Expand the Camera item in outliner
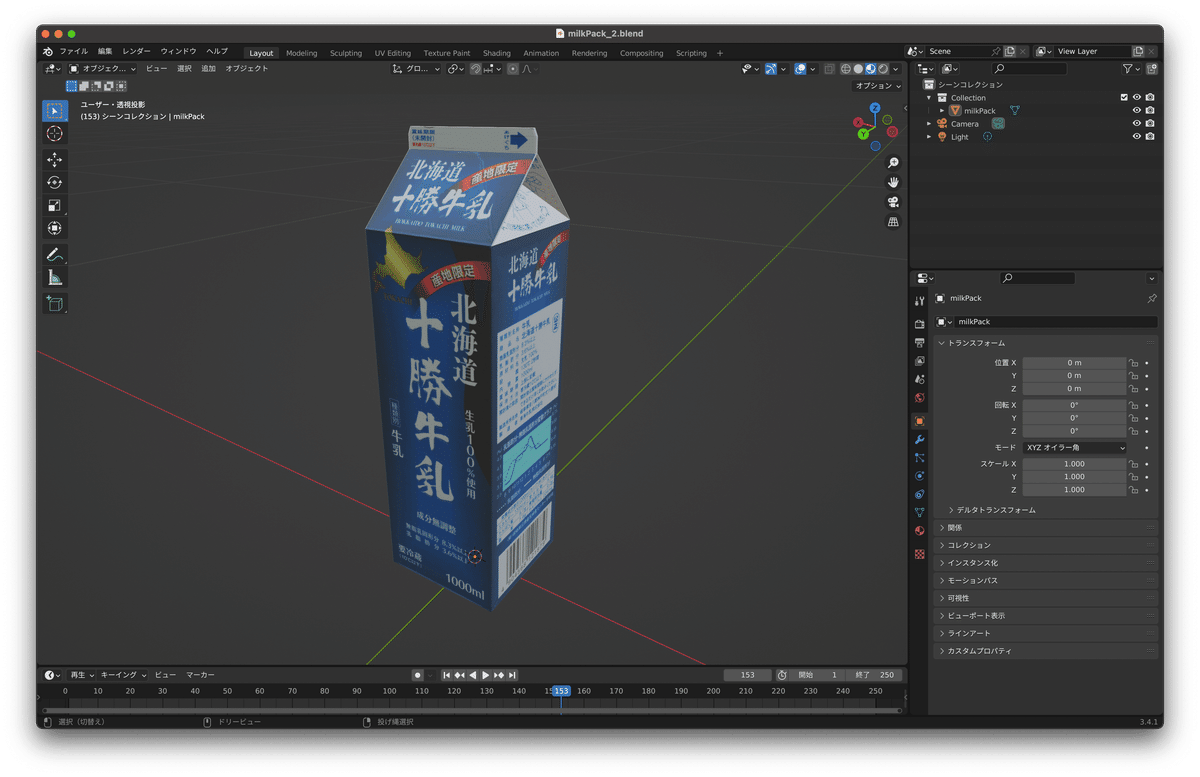Viewport: 1200px width, 777px height. tap(929, 124)
